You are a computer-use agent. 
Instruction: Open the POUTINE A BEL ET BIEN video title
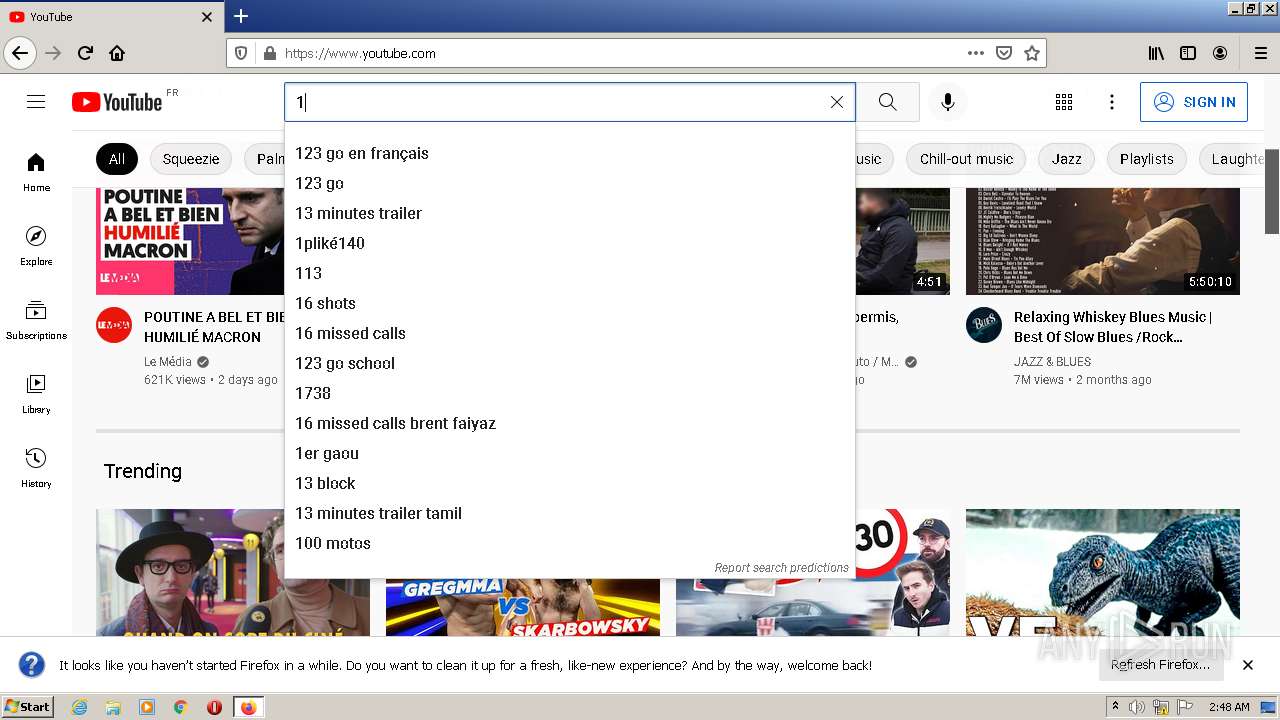click(x=214, y=327)
